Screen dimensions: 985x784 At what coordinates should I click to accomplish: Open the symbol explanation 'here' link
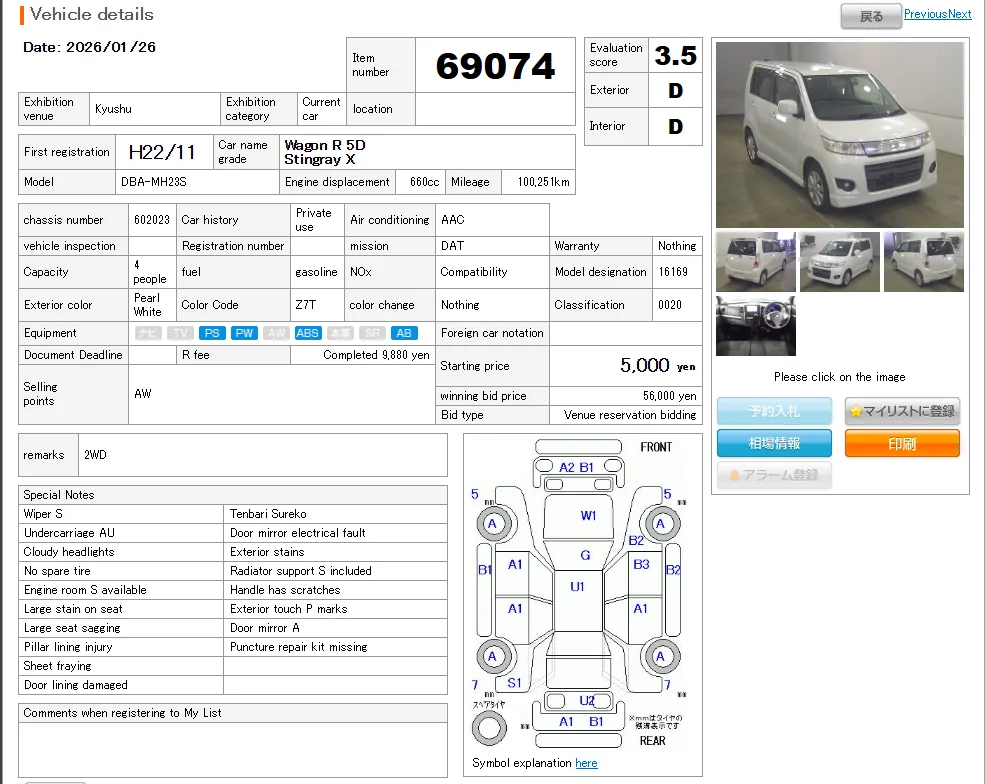point(586,763)
